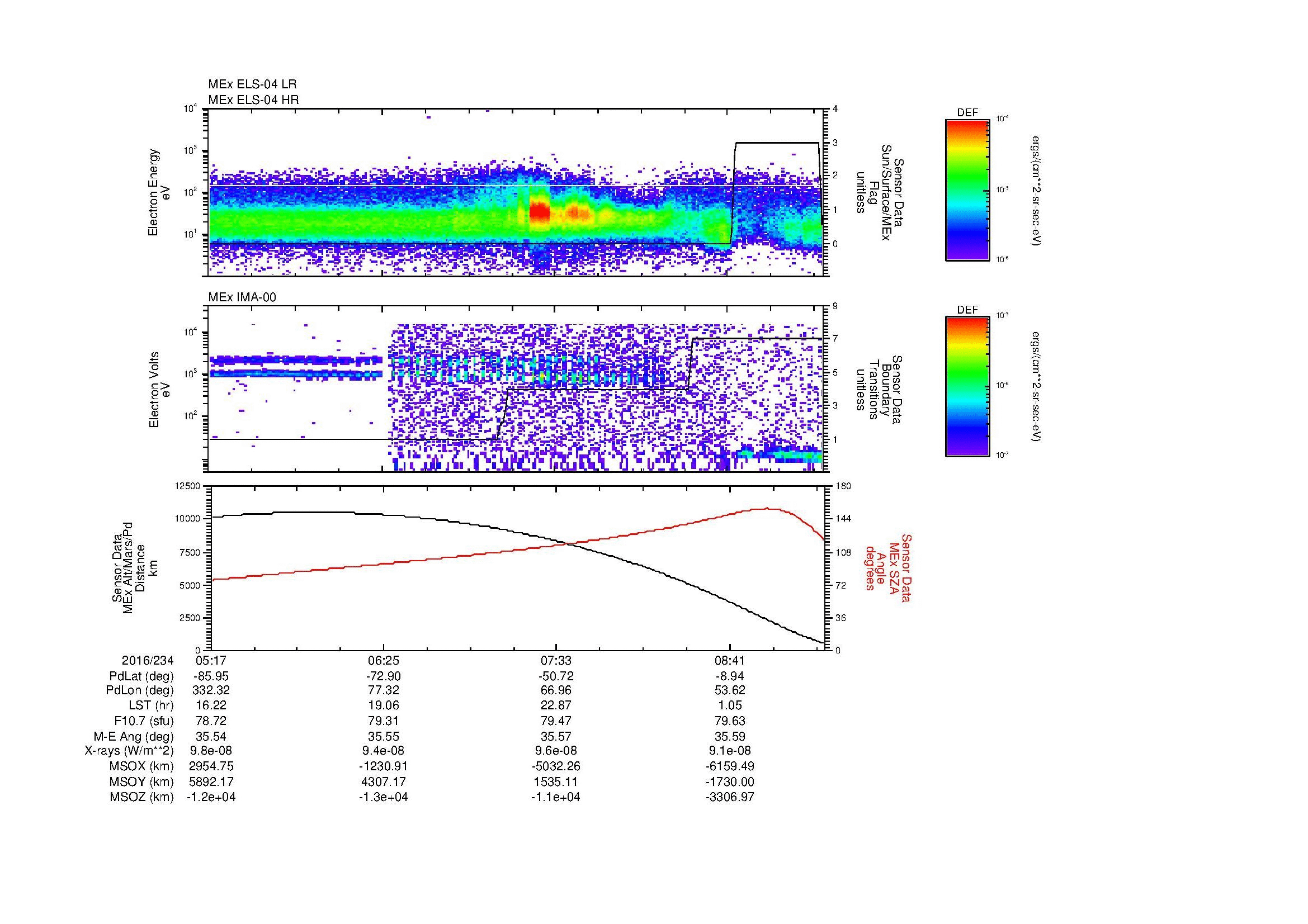Click F10.7 value '79.63'

point(730,721)
